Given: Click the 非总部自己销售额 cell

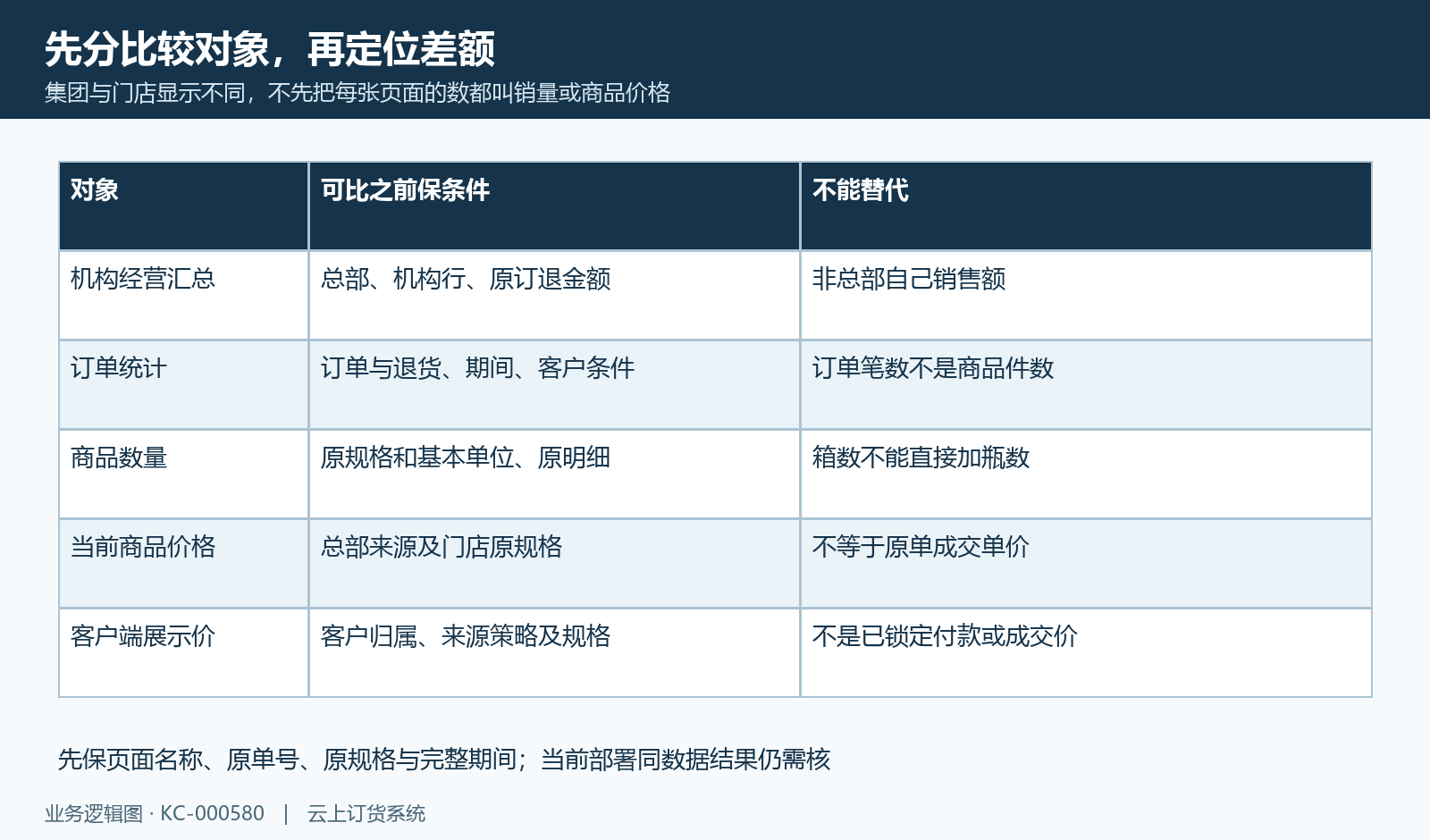Looking at the screenshot, I should (1086, 296).
